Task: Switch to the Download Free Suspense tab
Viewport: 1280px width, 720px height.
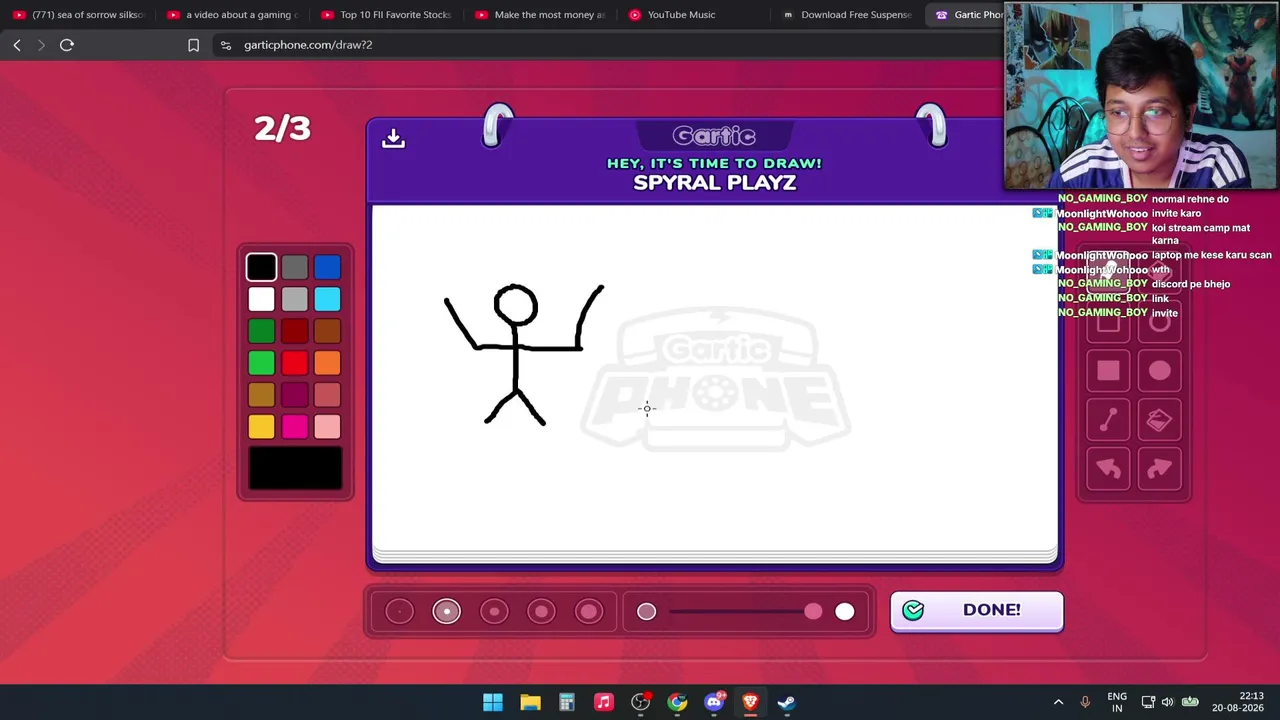Action: coord(850,15)
